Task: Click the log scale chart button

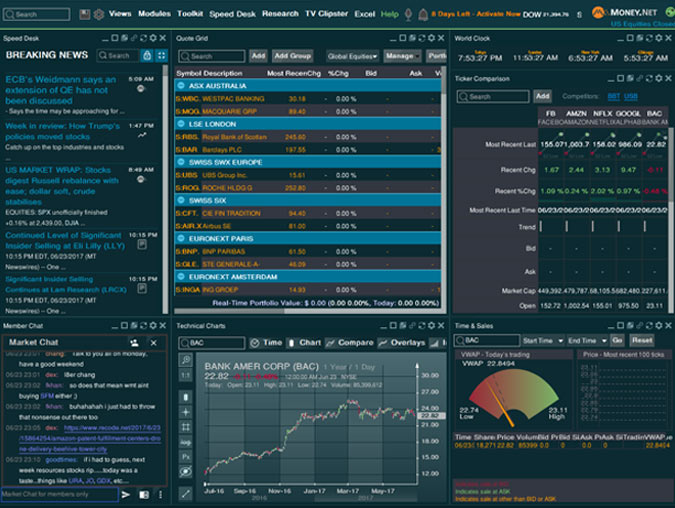Action: click(185, 441)
